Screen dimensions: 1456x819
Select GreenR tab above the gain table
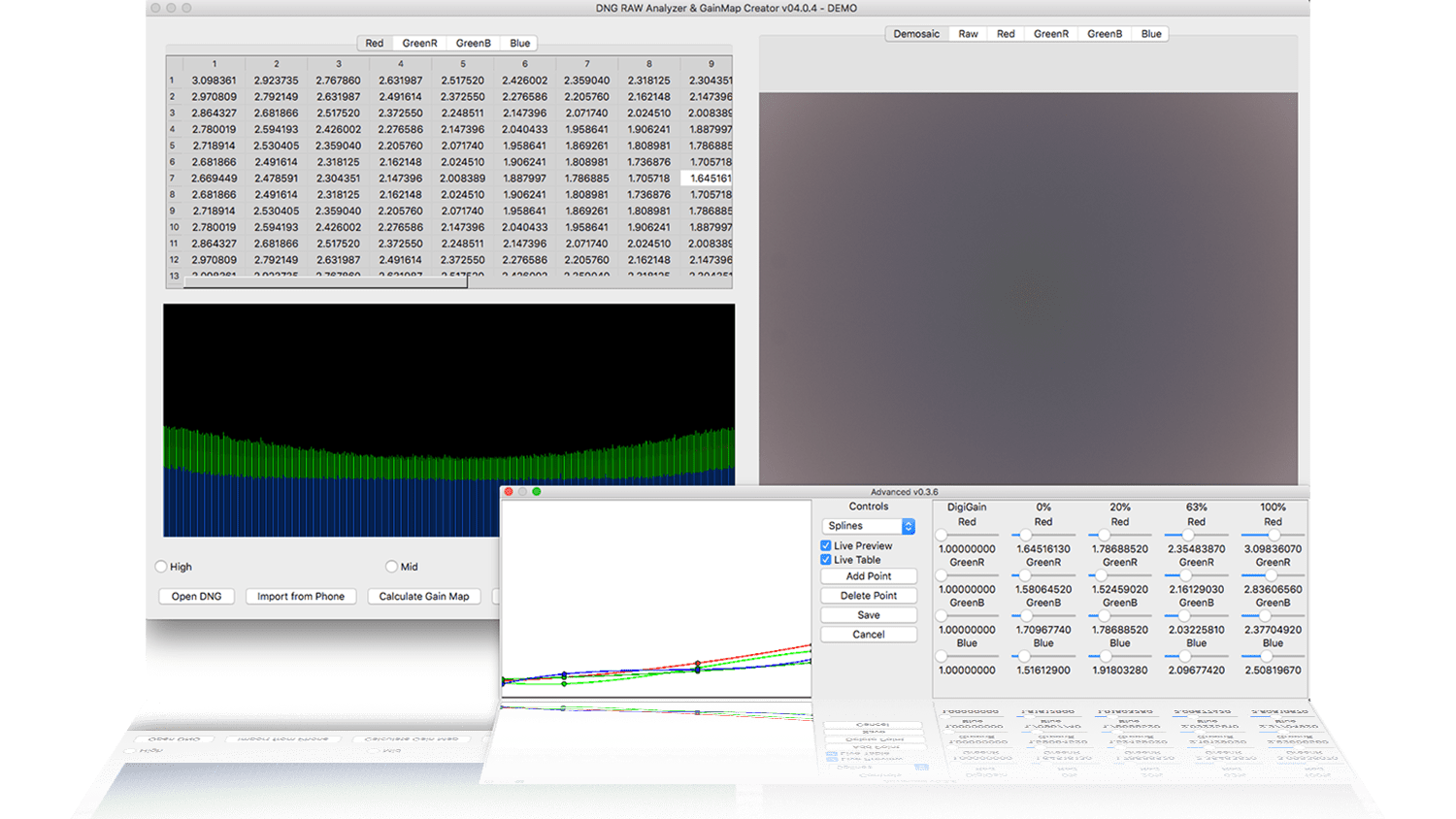pyautogui.click(x=419, y=44)
